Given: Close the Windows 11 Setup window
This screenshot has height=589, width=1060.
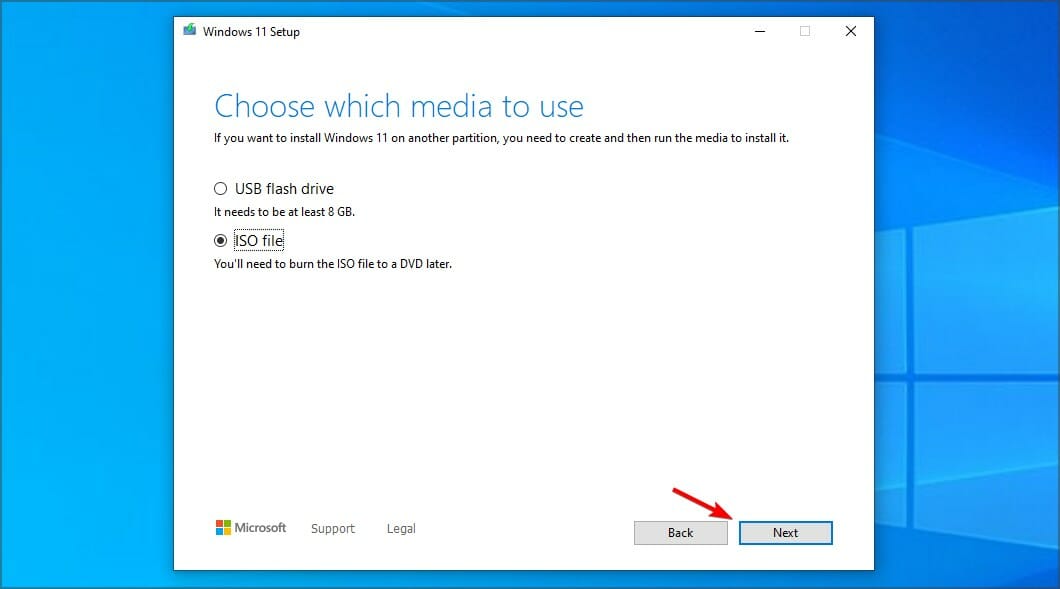Looking at the screenshot, I should click(850, 31).
